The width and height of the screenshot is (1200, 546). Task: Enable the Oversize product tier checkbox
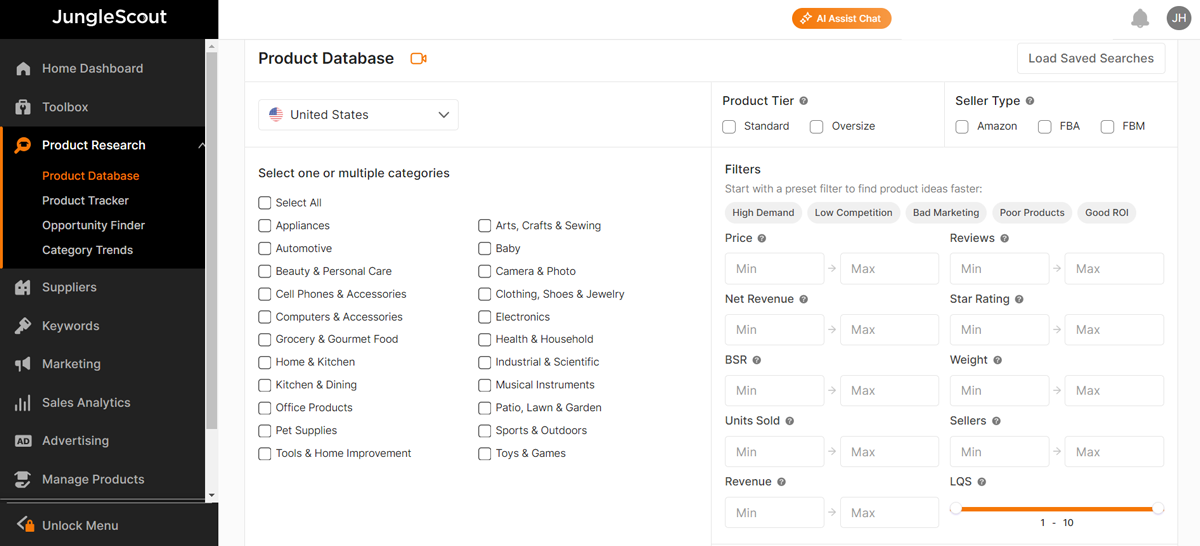tap(817, 127)
